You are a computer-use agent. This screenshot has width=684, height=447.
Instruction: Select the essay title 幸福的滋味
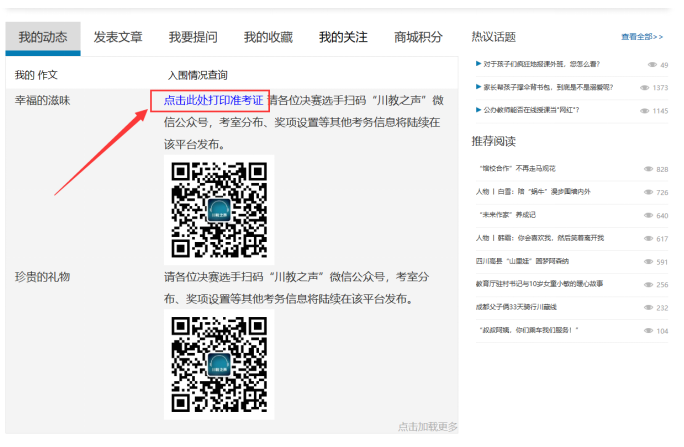click(42, 100)
